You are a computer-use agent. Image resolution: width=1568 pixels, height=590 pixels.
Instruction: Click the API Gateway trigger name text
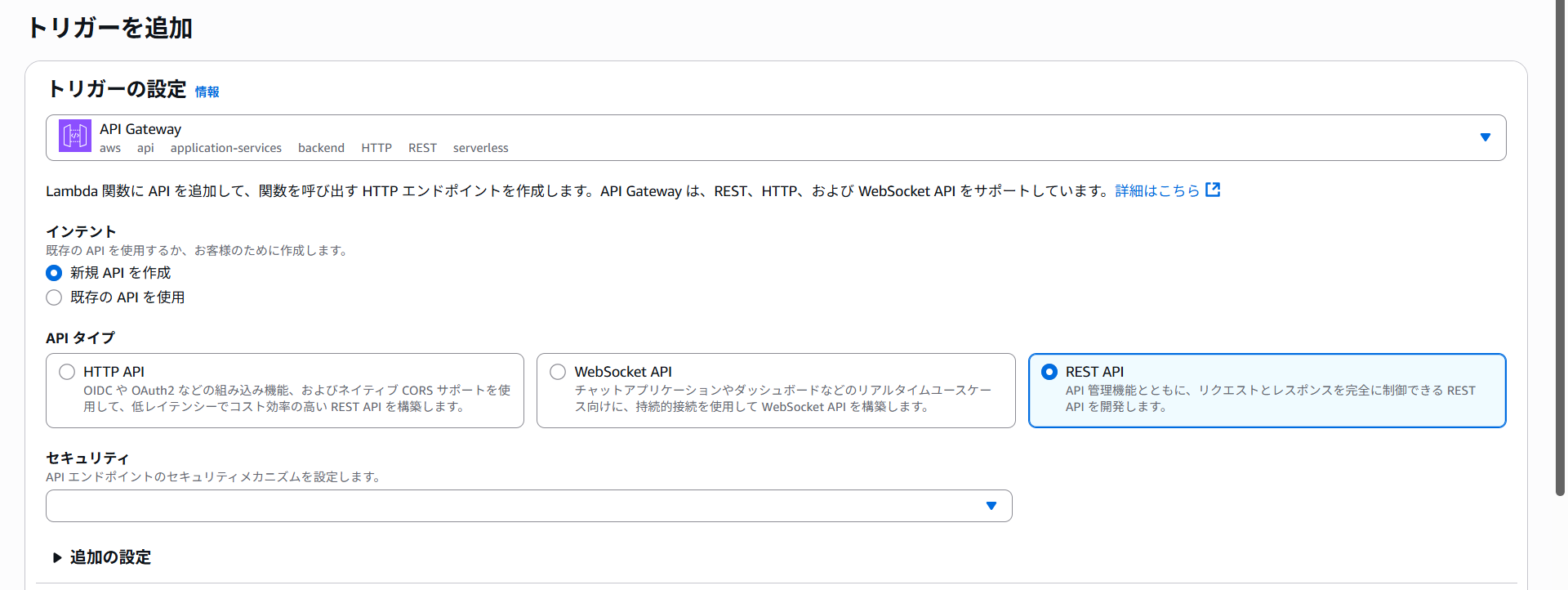[x=140, y=129]
